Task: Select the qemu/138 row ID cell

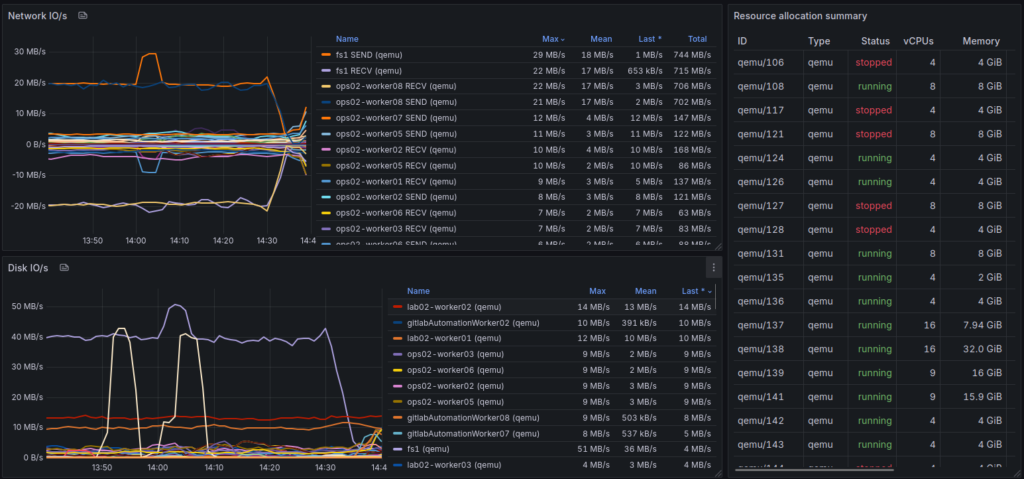Action: coord(753,348)
